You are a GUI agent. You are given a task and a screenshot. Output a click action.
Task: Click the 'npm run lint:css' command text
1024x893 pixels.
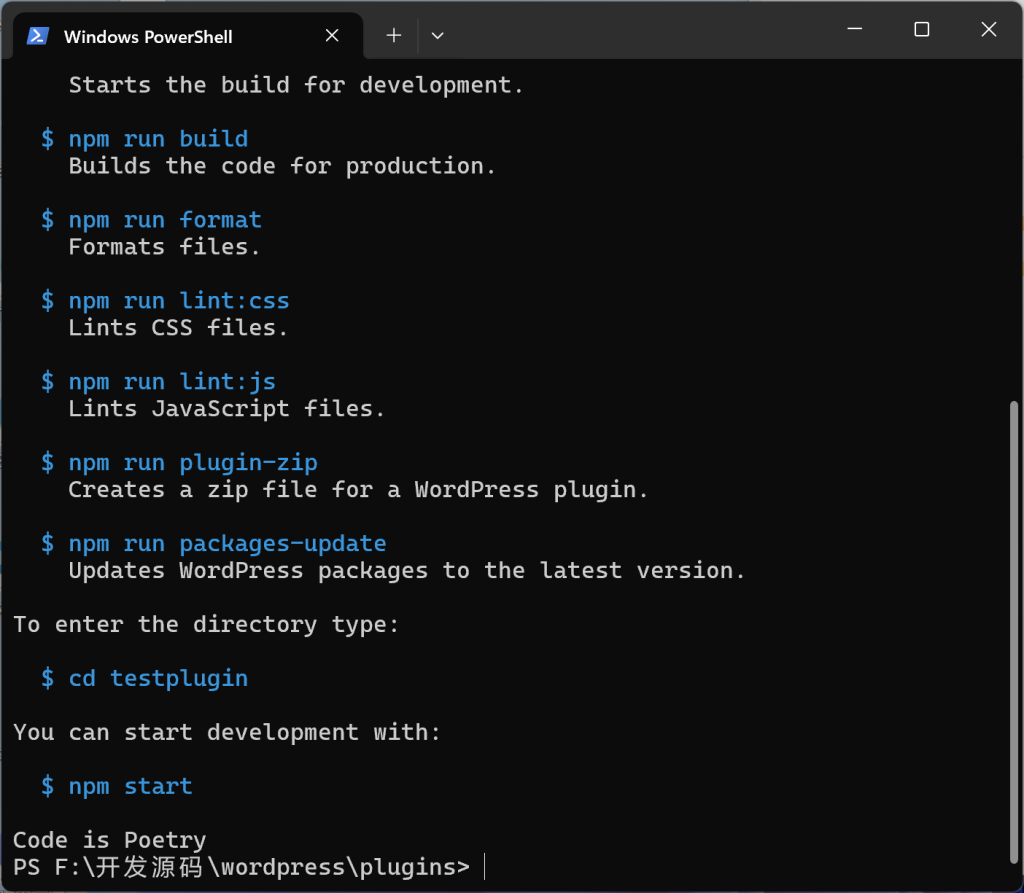coord(179,301)
